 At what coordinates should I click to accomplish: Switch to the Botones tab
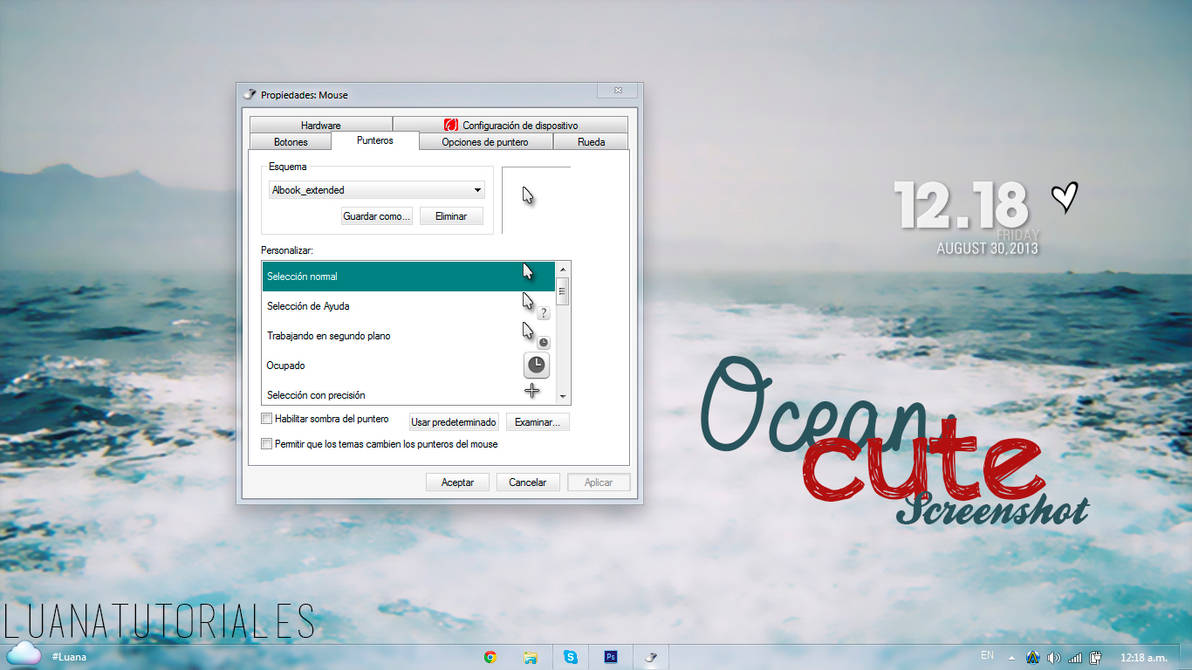290,141
